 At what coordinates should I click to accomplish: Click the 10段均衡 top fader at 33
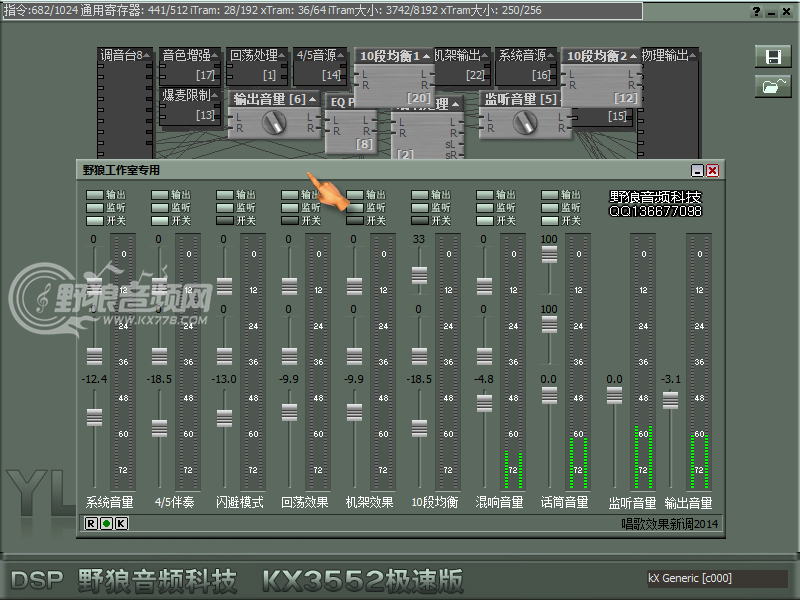pos(419,276)
